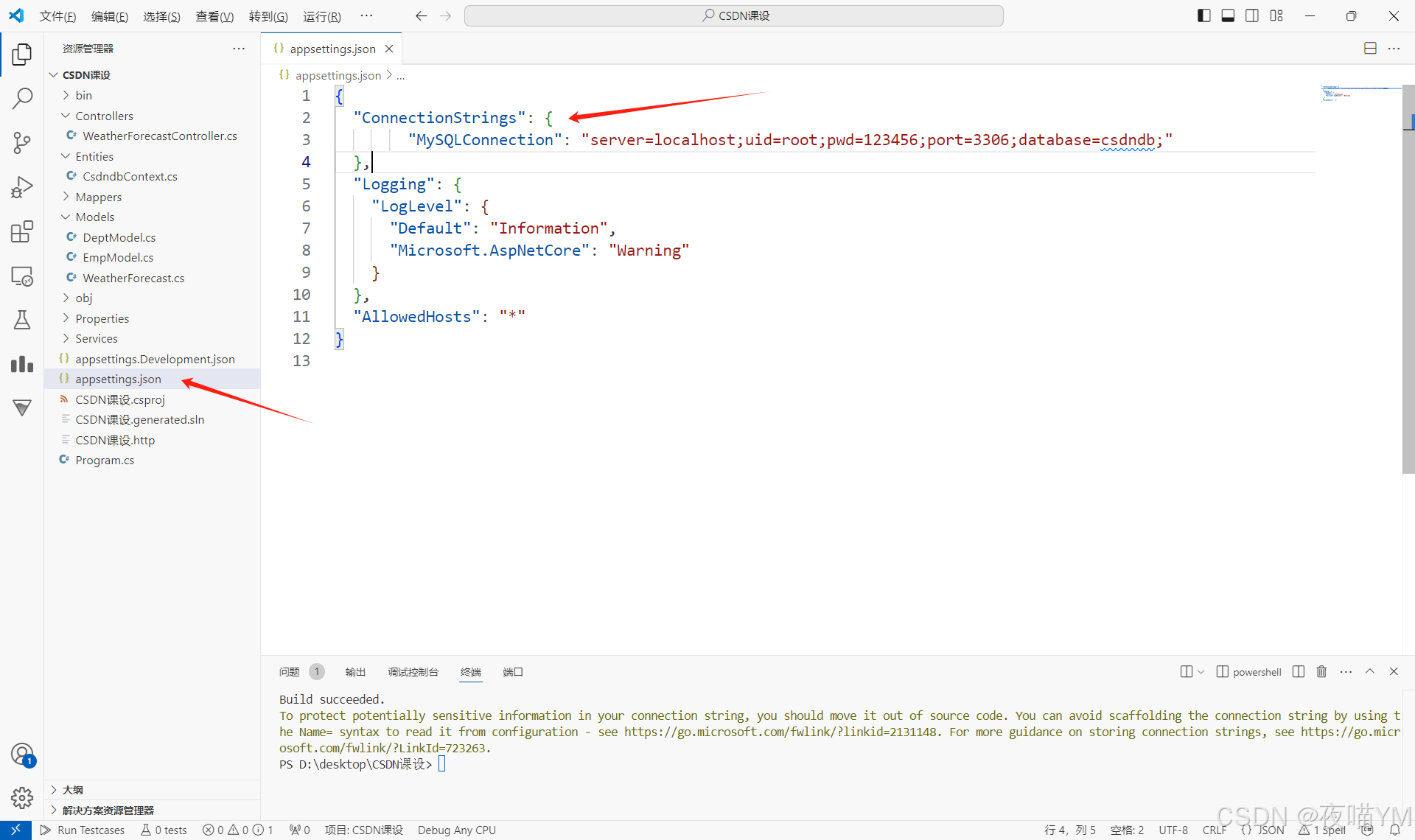Collapse the Models folder
Viewport: 1415px width, 840px height.
pyautogui.click(x=152, y=217)
